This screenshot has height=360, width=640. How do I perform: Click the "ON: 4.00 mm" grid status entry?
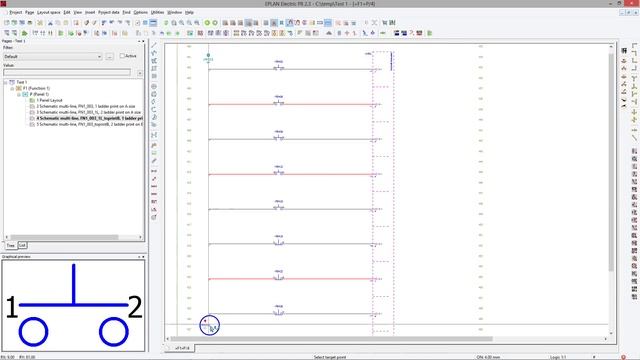pyautogui.click(x=488, y=357)
